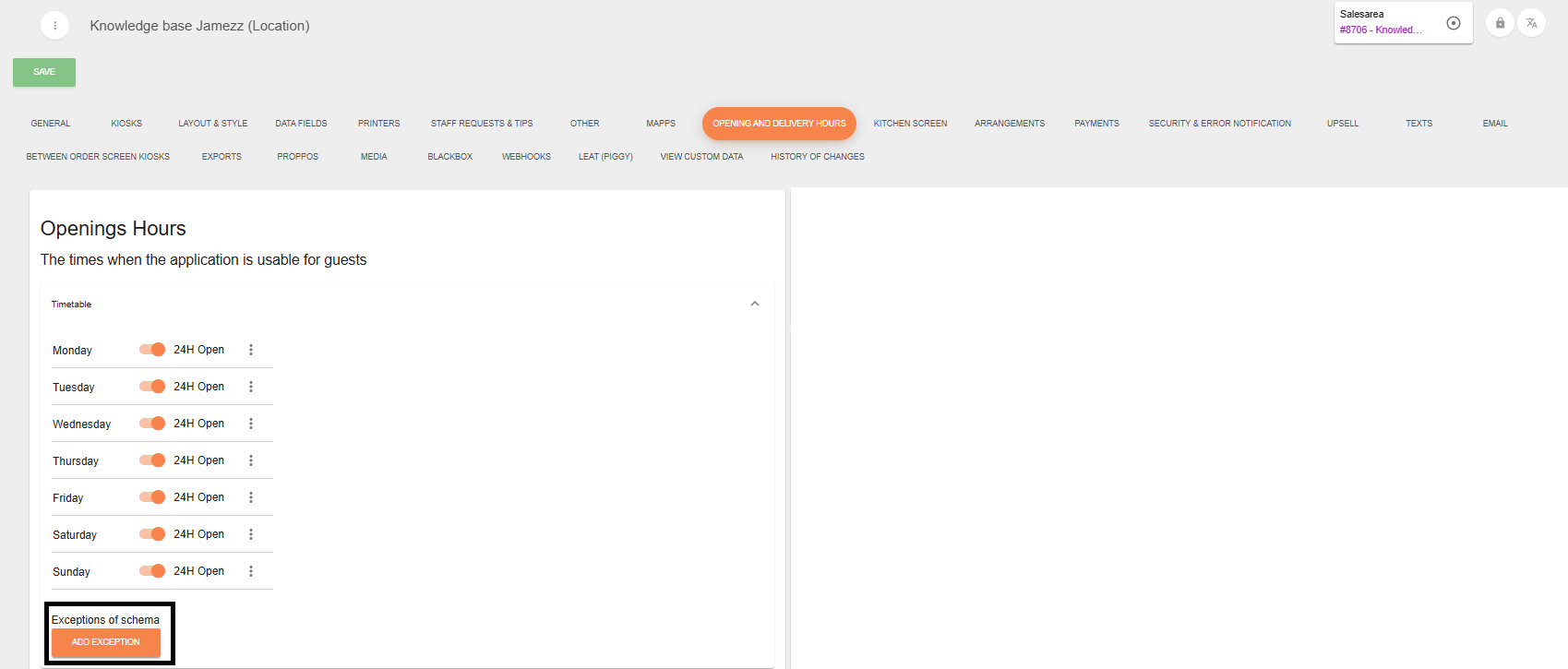Open Wednesday's three-dot options menu
Screen dimensions: 1568x669
pos(251,424)
